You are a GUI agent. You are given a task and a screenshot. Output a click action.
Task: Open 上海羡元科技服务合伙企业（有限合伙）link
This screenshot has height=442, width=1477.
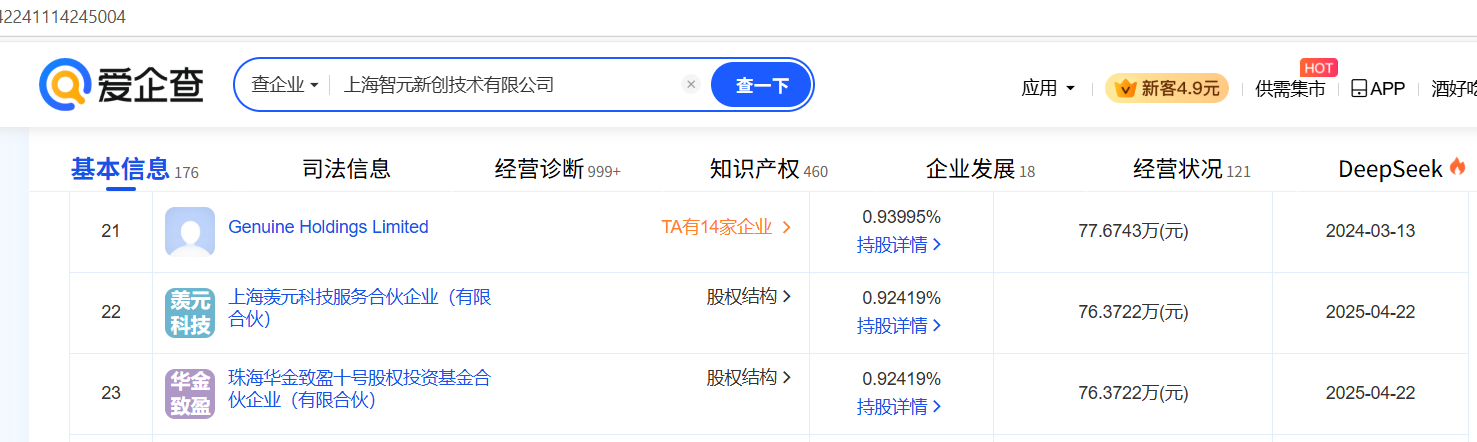pyautogui.click(x=360, y=308)
